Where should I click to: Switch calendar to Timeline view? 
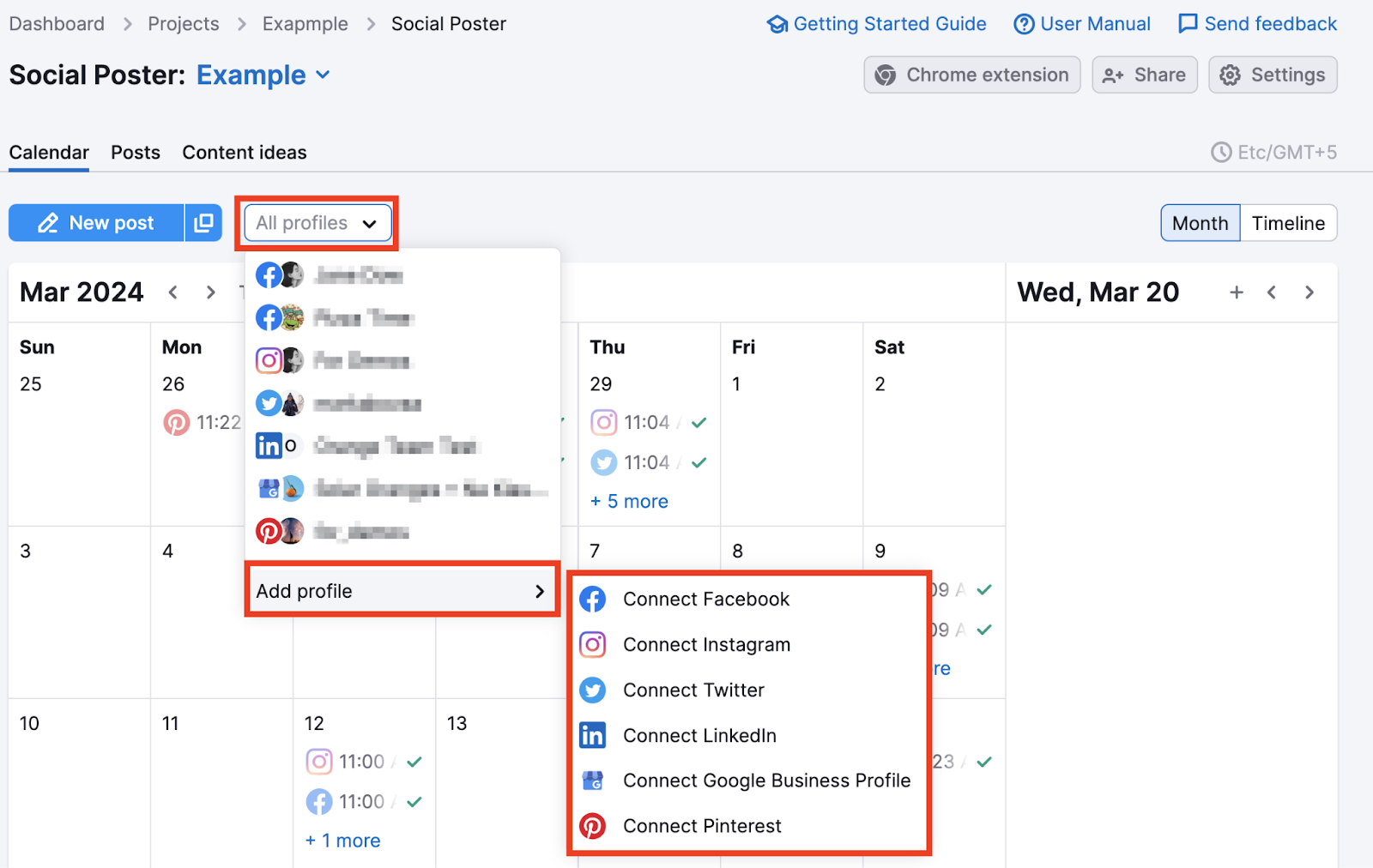pyautogui.click(x=1287, y=223)
